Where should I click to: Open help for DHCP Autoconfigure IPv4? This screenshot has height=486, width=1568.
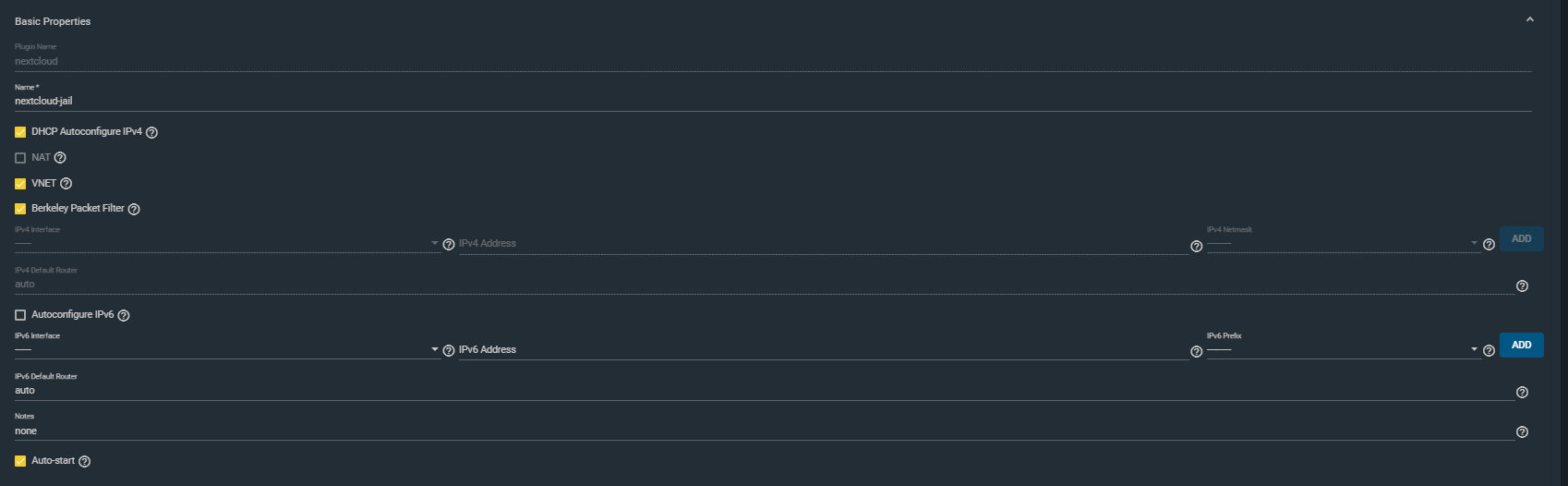152,132
